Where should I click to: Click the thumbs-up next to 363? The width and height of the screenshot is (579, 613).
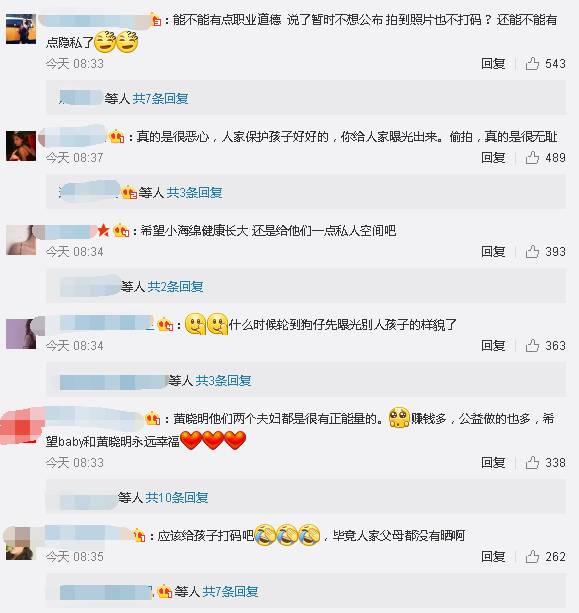pyautogui.click(x=532, y=345)
